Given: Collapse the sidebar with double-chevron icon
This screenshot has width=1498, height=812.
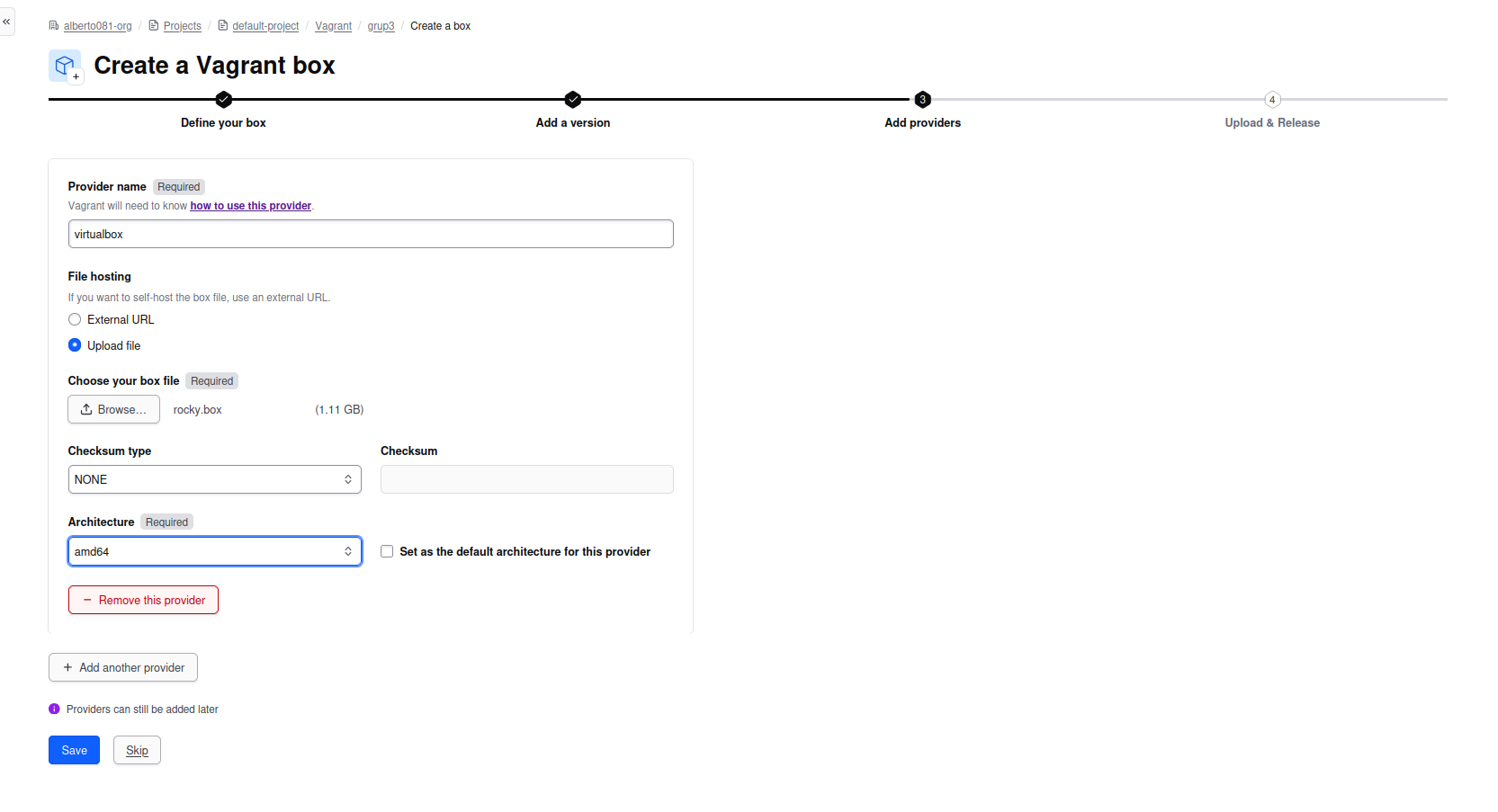Looking at the screenshot, I should coord(6,22).
